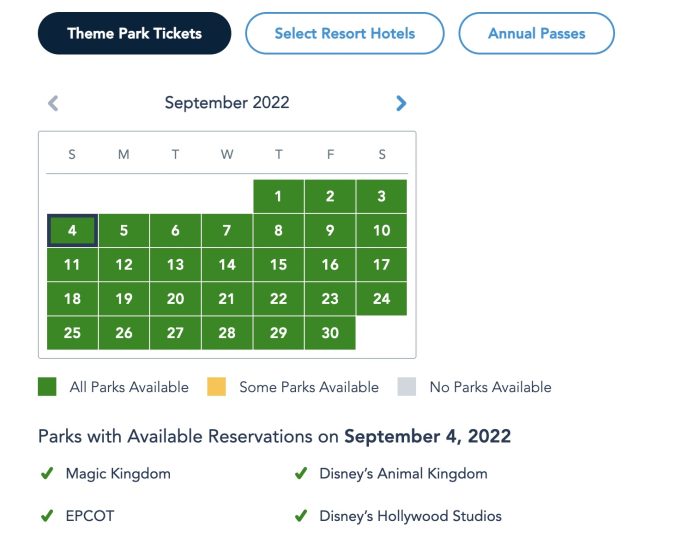The width and height of the screenshot is (700, 557).
Task: Click checkmark beside Disney's Animal Kingdom
Action: click(x=300, y=474)
